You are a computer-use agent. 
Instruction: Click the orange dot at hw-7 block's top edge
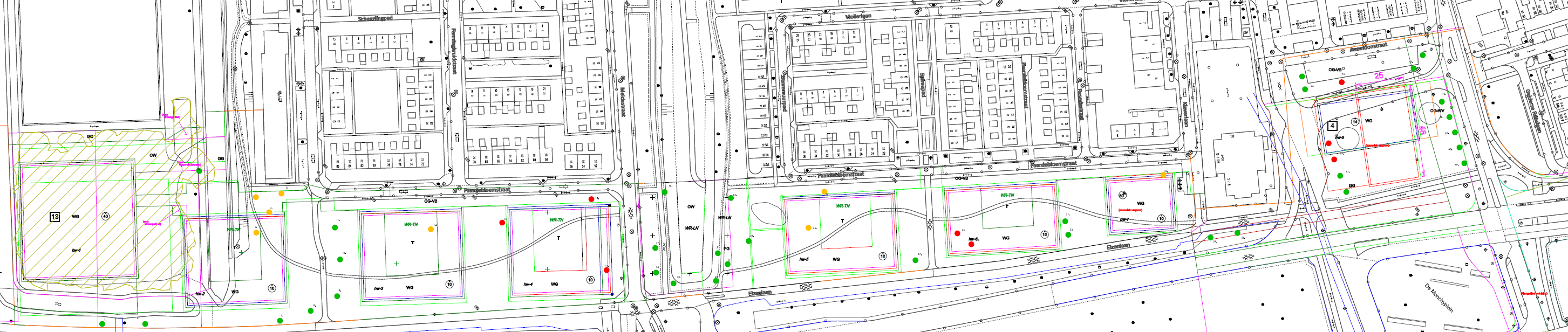point(1163,175)
